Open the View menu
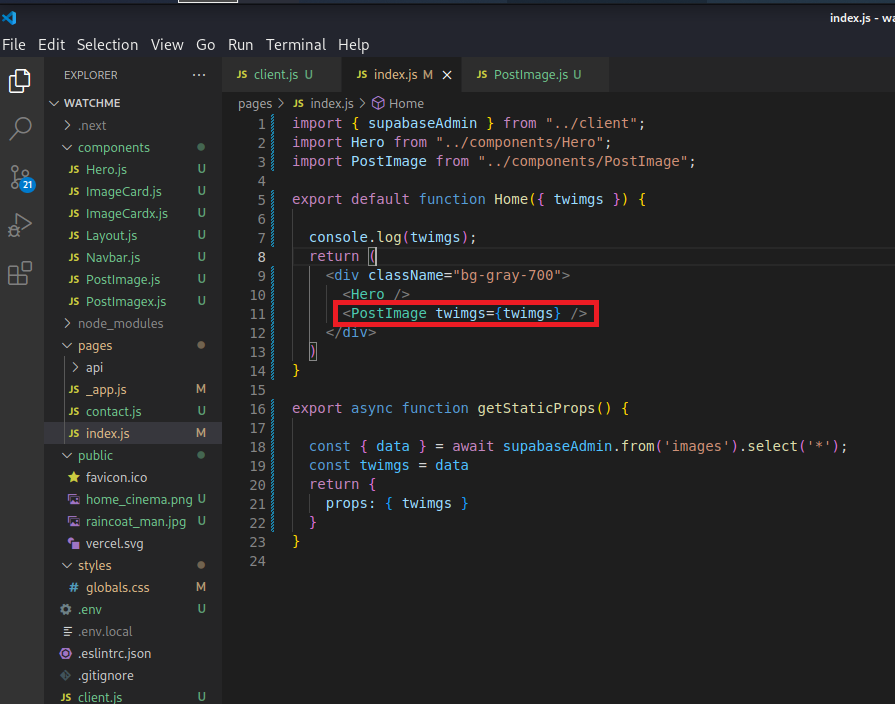The height and width of the screenshot is (704, 895). coord(167,45)
